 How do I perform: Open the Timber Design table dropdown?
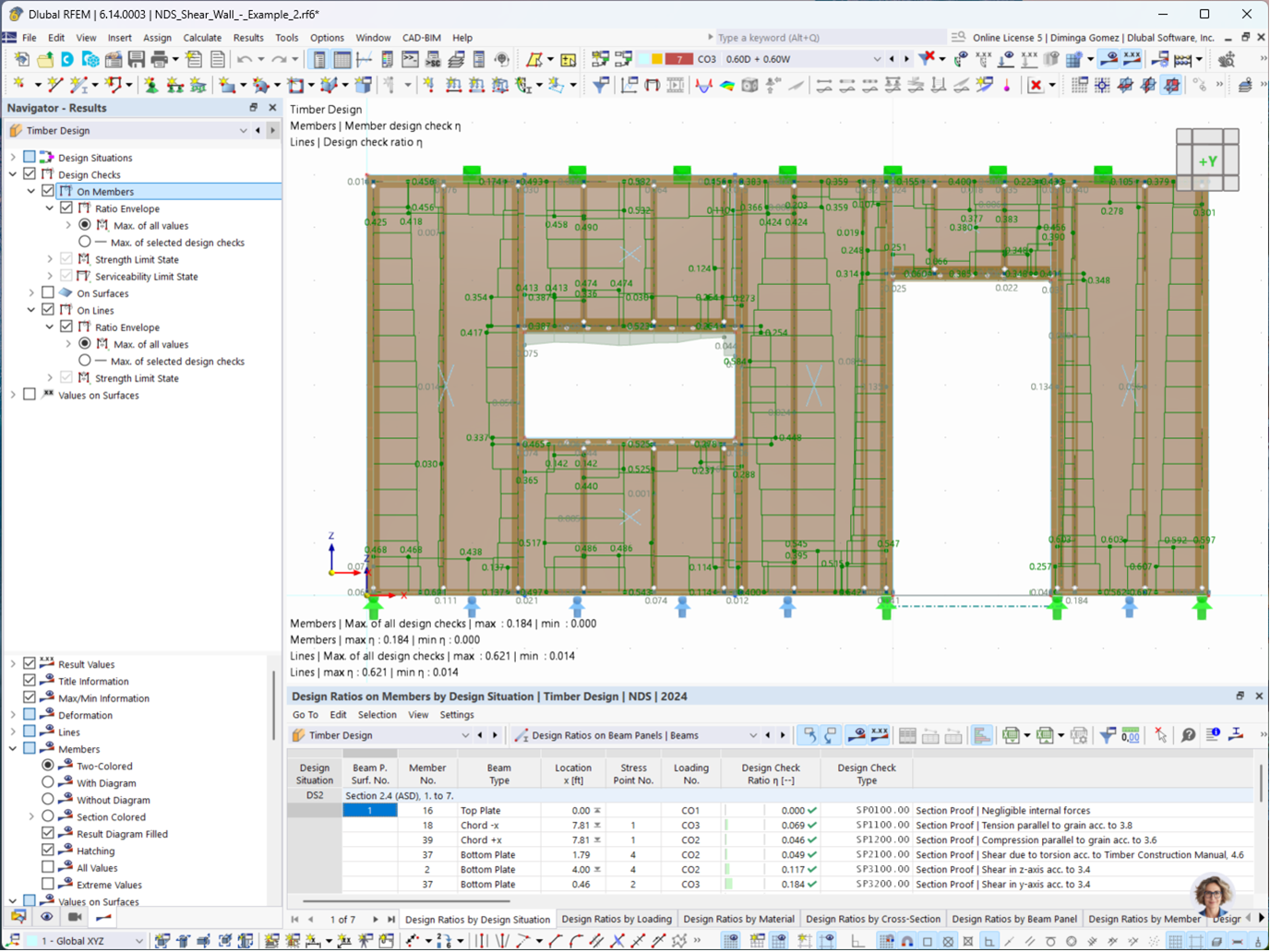[x=465, y=735]
